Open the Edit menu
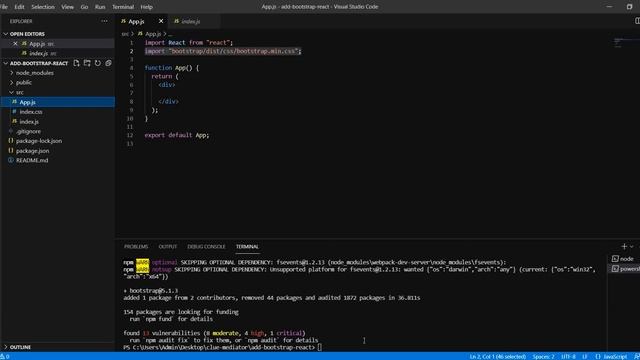The image size is (640, 360). [x=19, y=7]
